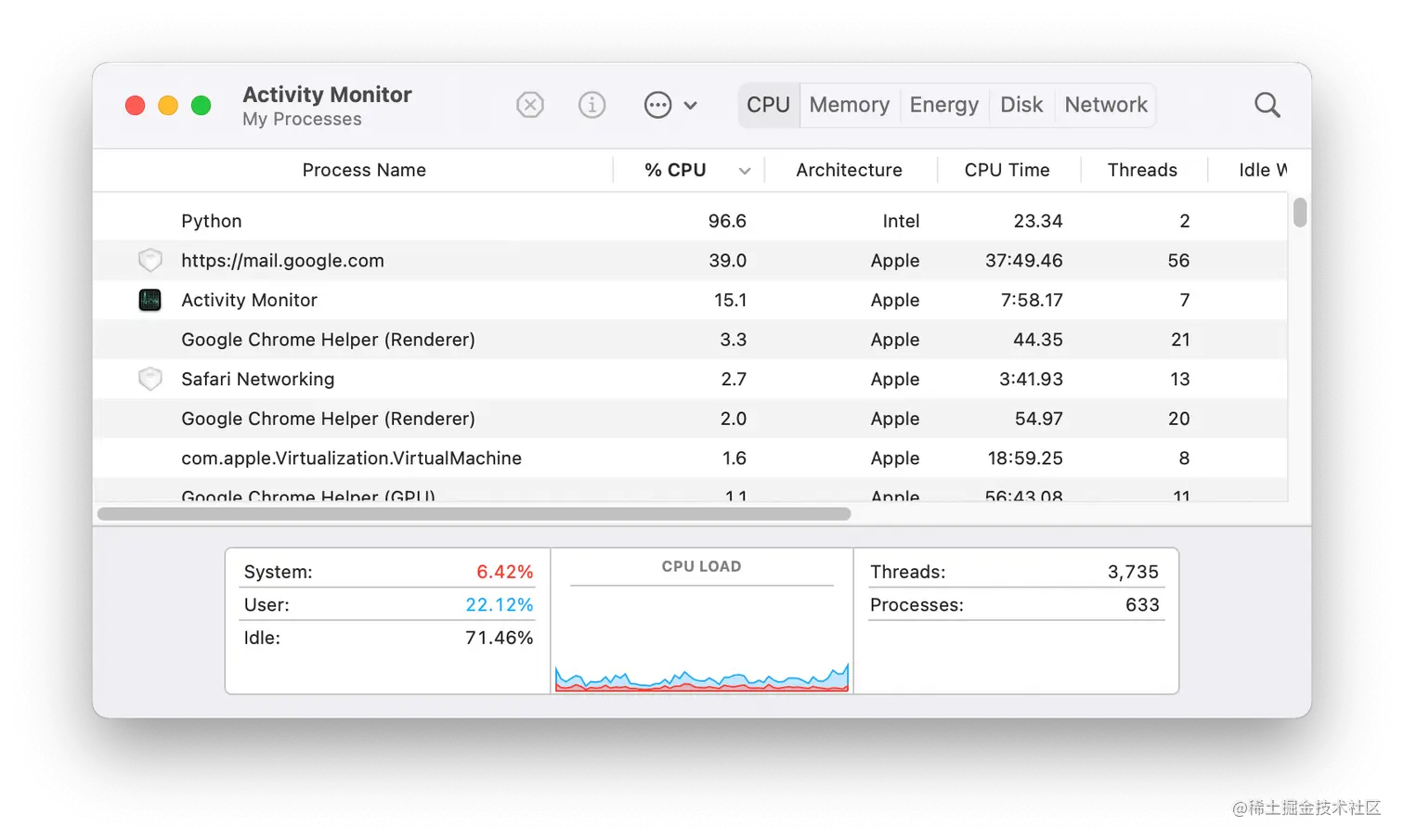Sort by Process Name column header
The height and width of the screenshot is (840, 1404).
(x=363, y=170)
